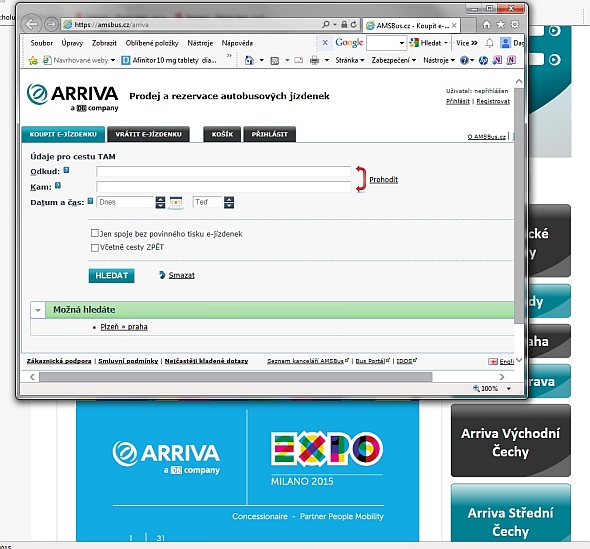This screenshot has height=549, width=590.
Task: Click the Smazat link
Action: [181, 275]
